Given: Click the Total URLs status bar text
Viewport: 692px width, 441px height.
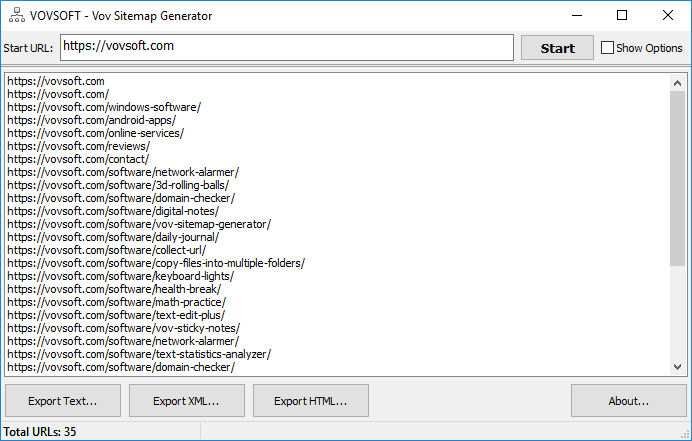Looking at the screenshot, I should 41,432.
